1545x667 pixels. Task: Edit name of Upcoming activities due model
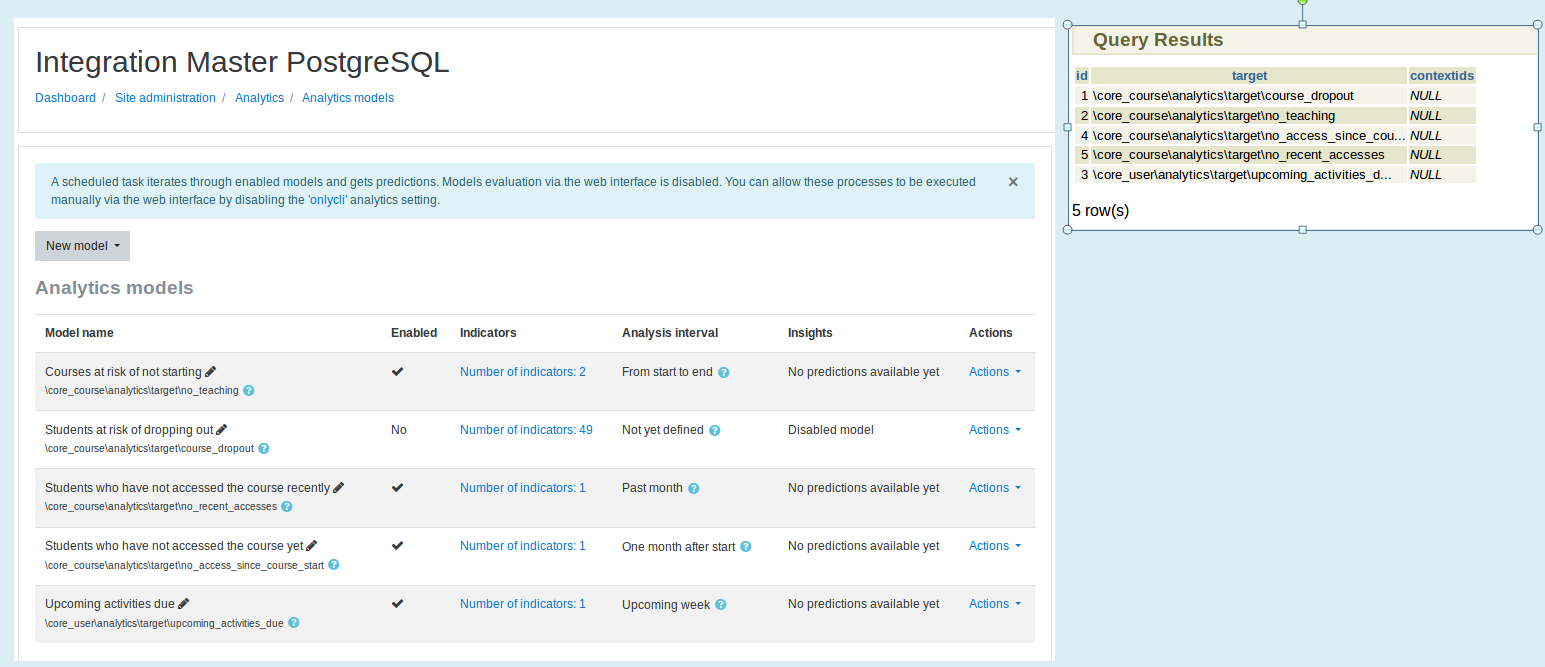(184, 604)
